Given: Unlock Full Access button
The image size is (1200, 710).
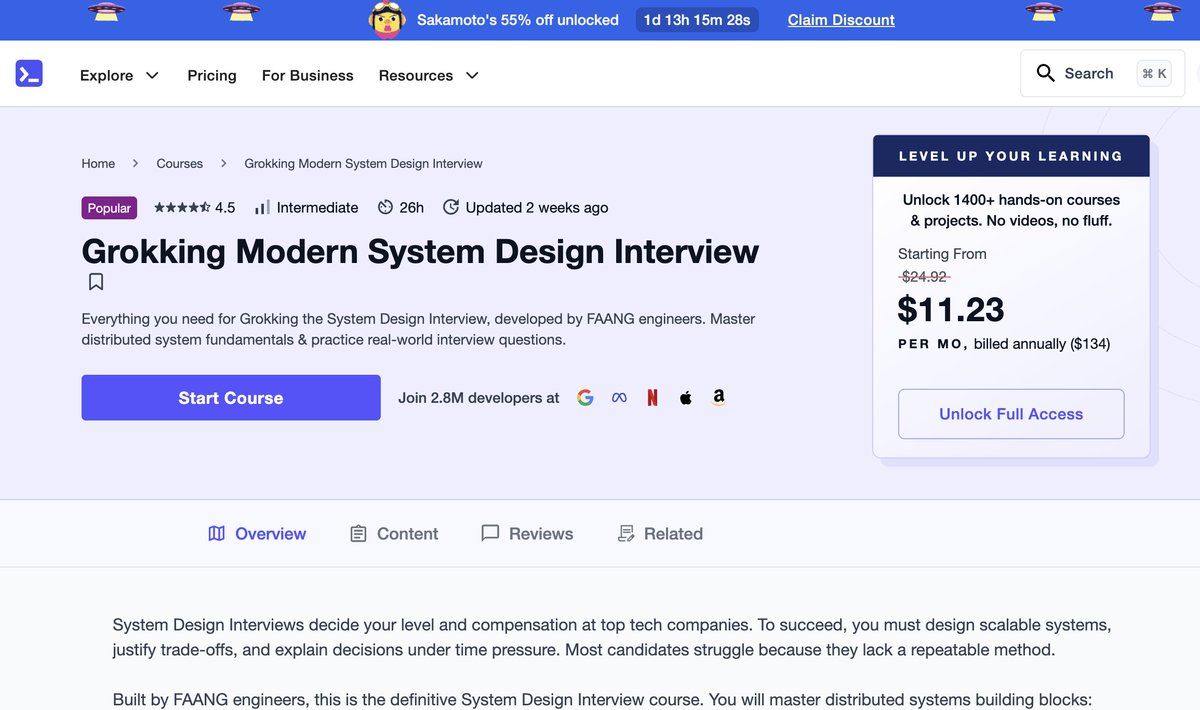Looking at the screenshot, I should point(1011,414).
